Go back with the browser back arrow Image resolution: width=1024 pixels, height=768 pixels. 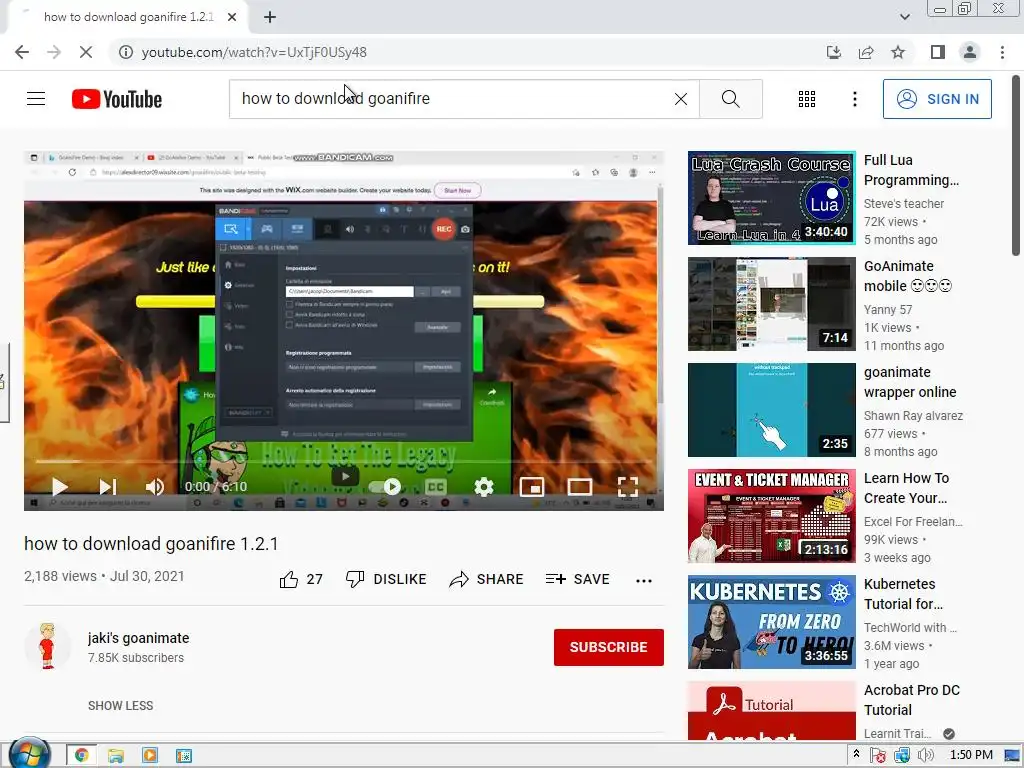click(x=22, y=52)
